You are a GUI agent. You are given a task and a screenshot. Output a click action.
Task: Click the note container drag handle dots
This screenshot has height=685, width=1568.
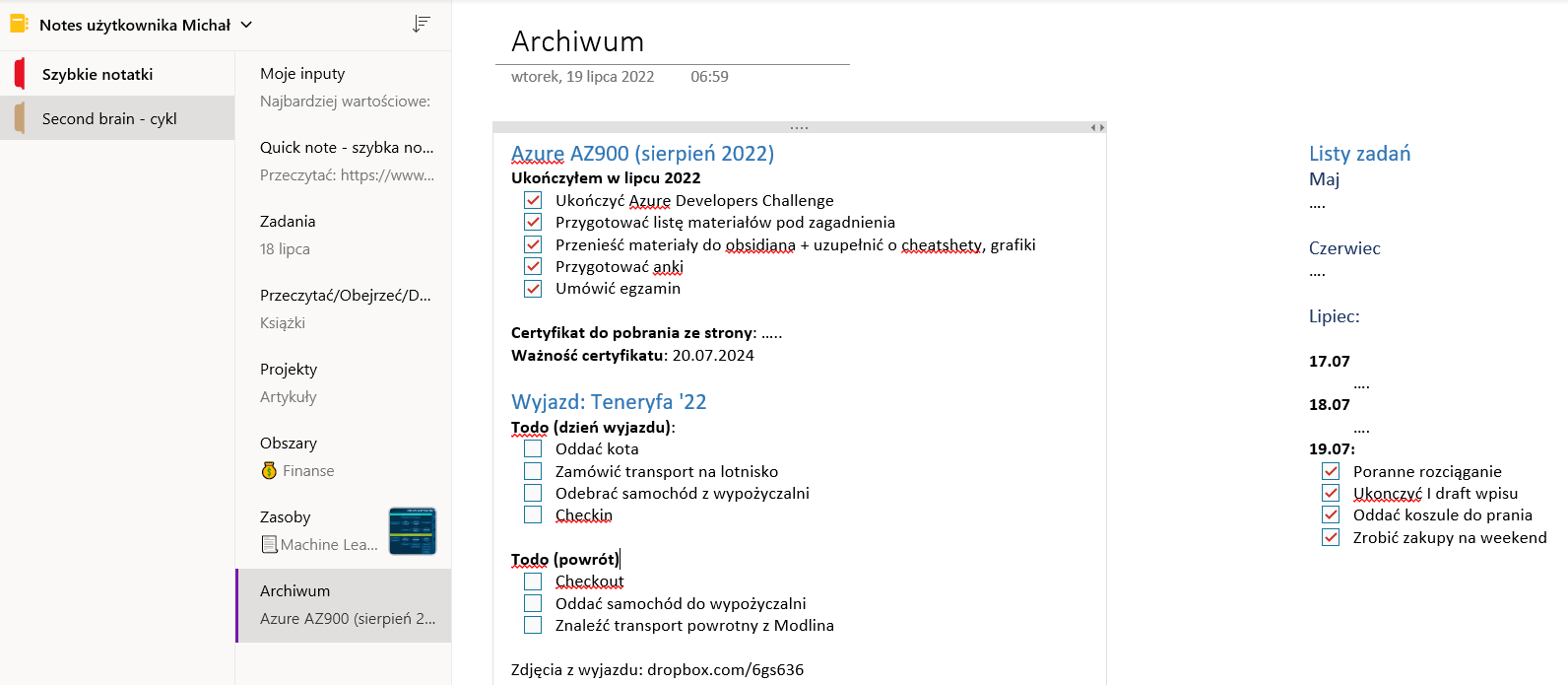coord(799,127)
